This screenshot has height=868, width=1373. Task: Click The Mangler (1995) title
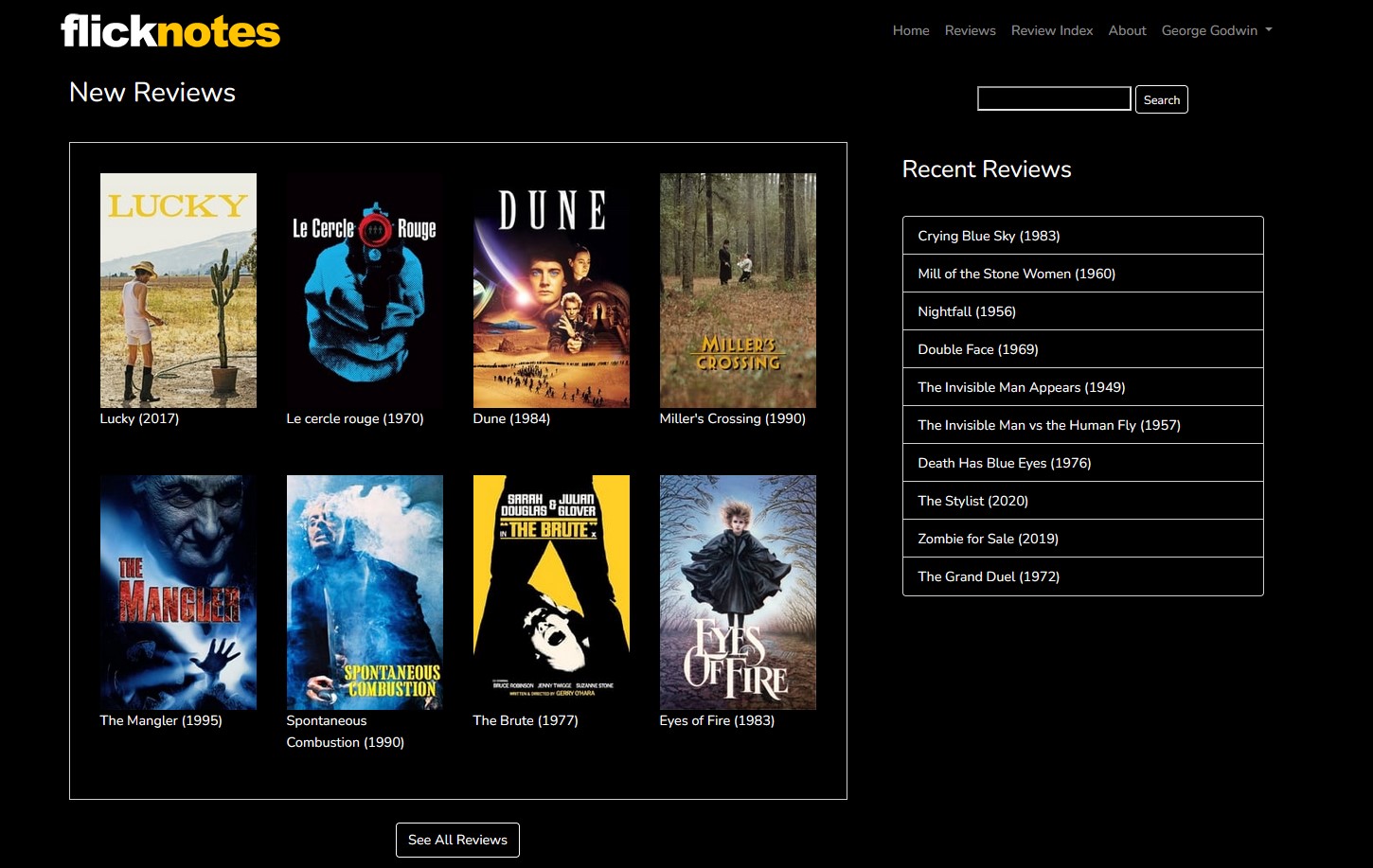point(161,720)
